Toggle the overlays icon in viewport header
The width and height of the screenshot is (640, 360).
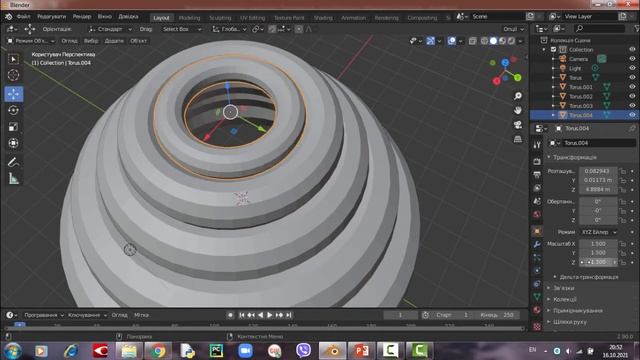pos(451,41)
